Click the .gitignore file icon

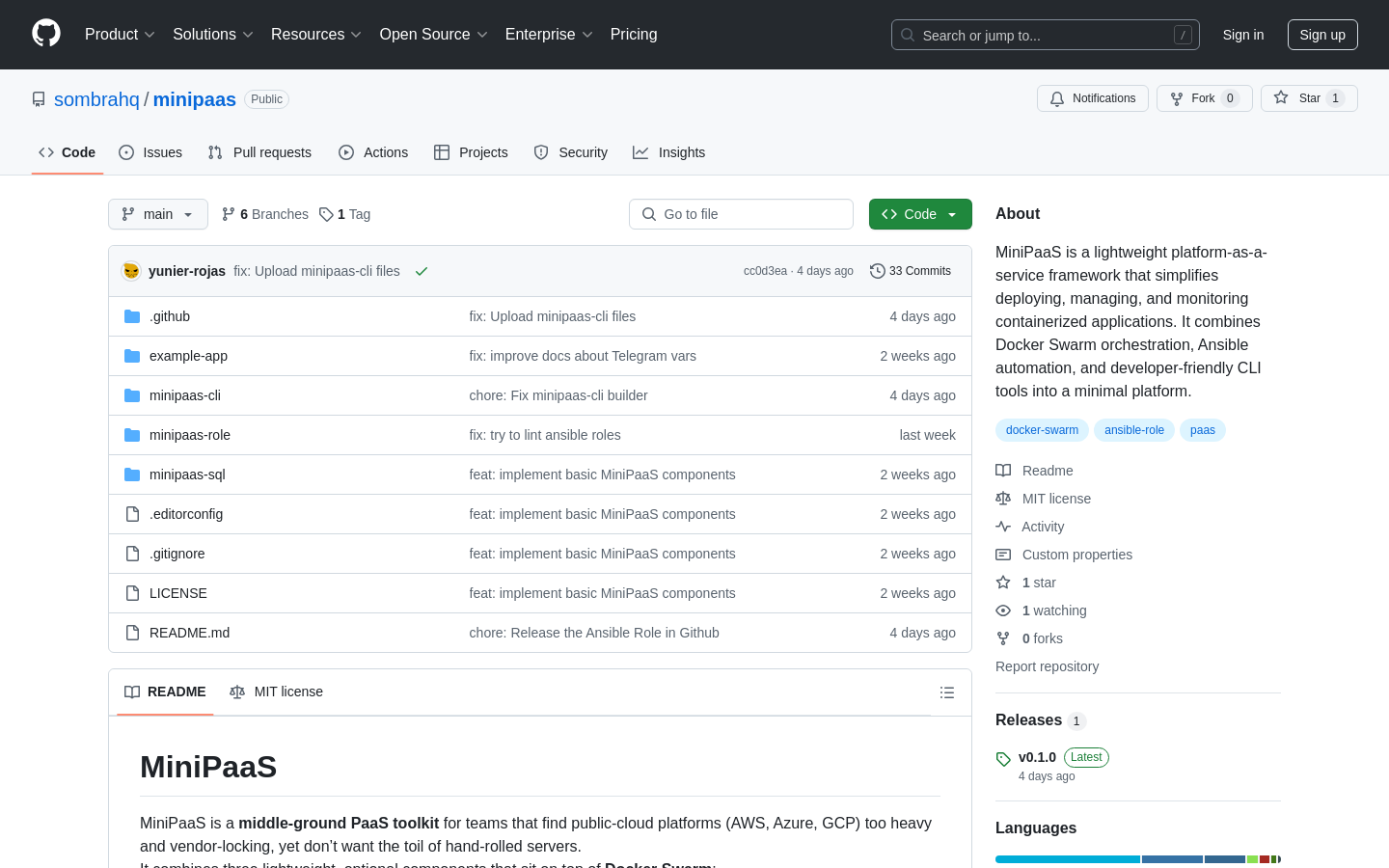[x=132, y=554]
